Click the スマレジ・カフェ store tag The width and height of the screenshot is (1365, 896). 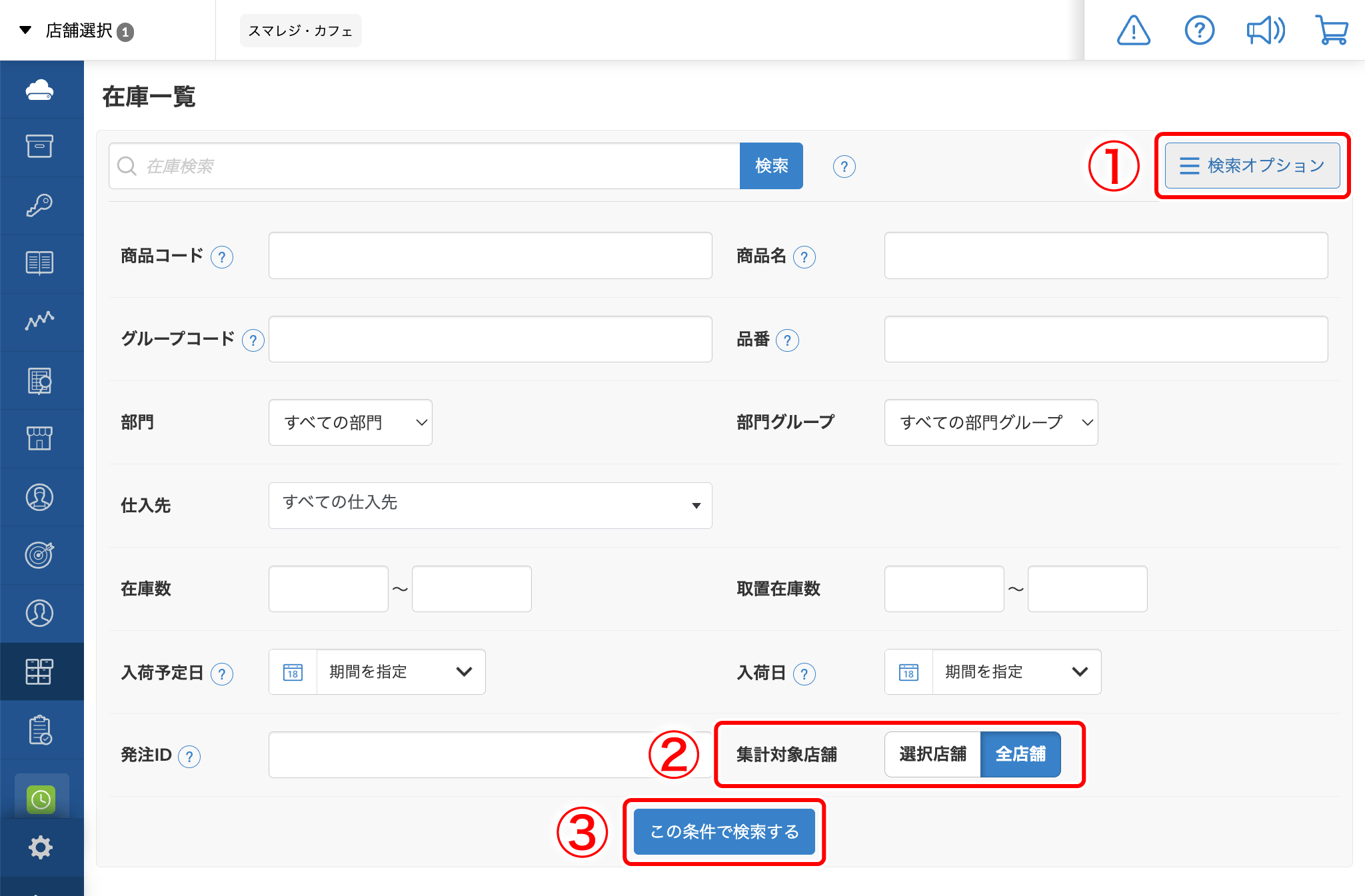point(301,31)
